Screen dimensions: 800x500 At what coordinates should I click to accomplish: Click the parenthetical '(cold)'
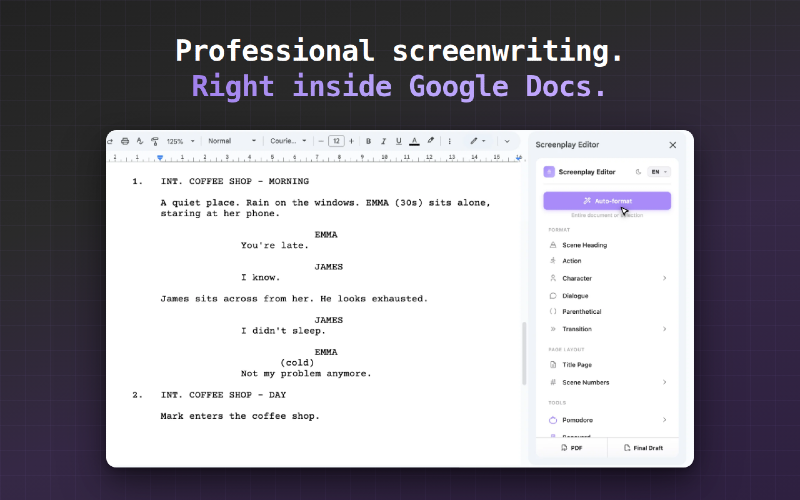(297, 363)
